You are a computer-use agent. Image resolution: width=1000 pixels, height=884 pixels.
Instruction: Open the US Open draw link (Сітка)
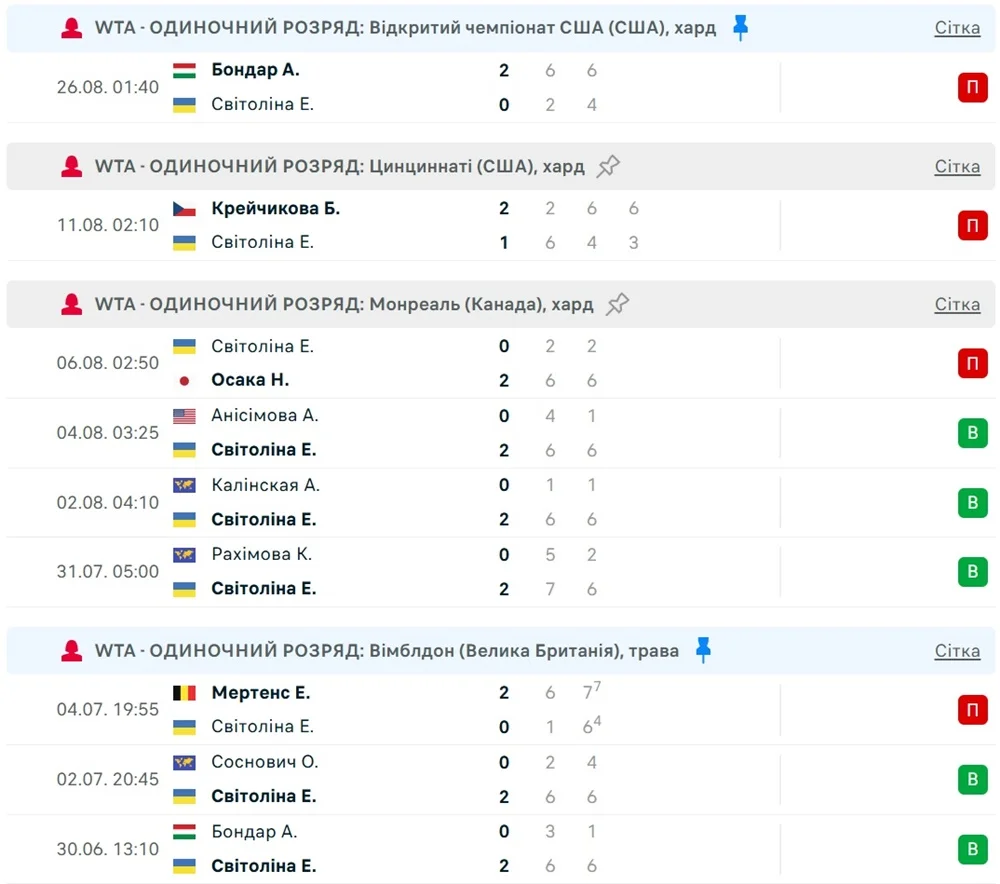957,28
